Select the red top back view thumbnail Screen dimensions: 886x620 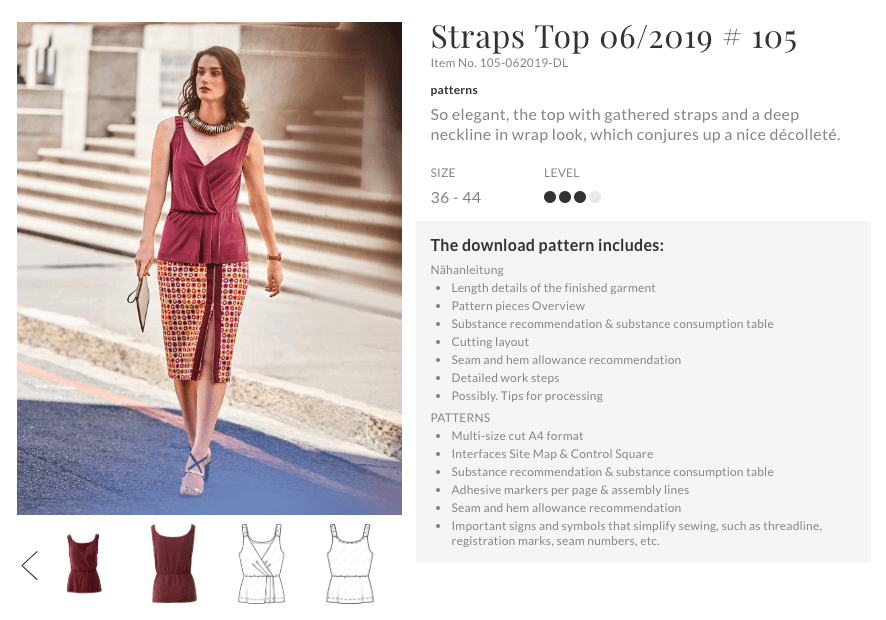[173, 563]
